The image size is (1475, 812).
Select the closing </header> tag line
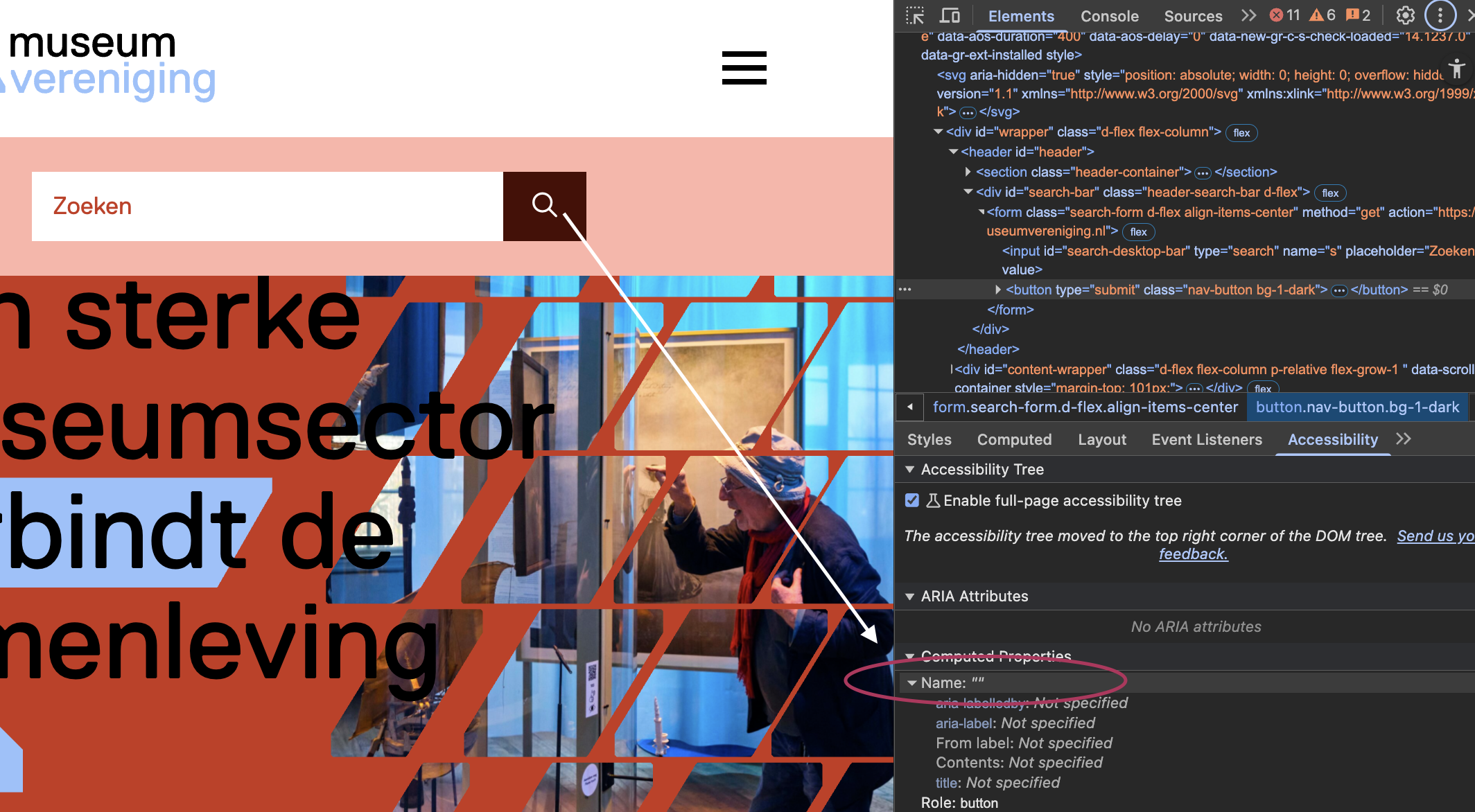point(988,349)
